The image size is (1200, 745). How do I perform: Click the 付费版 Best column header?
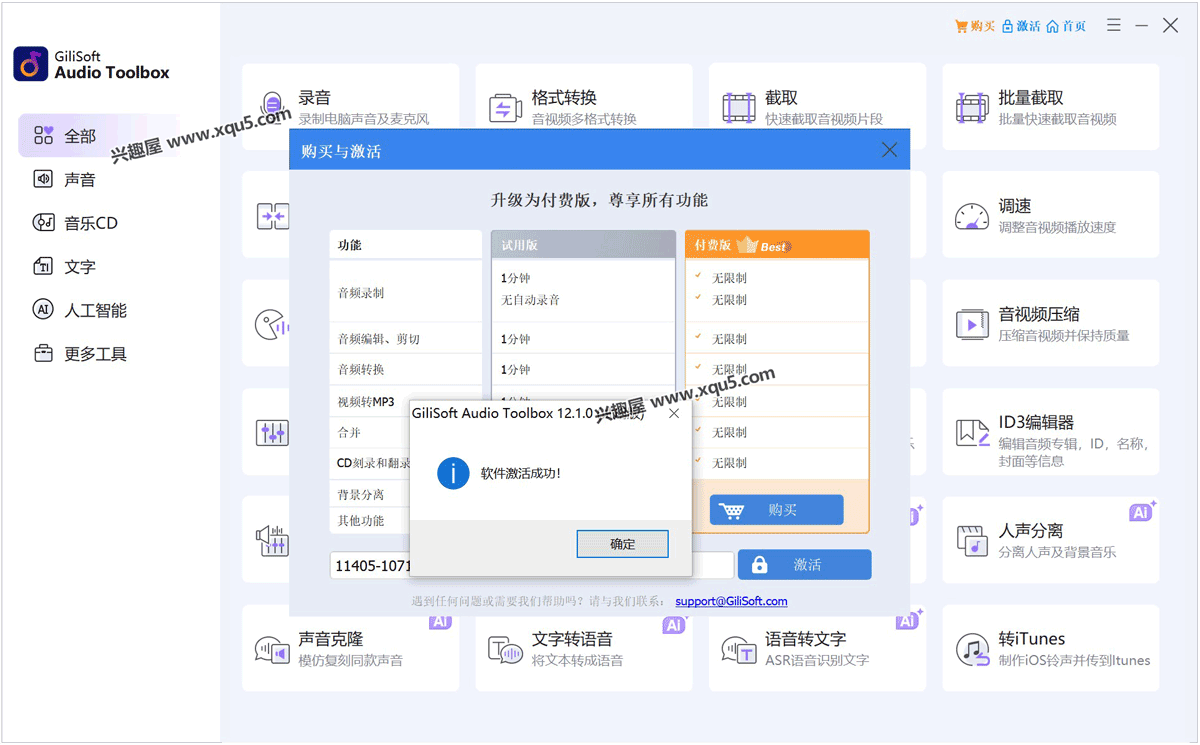pyautogui.click(x=777, y=245)
